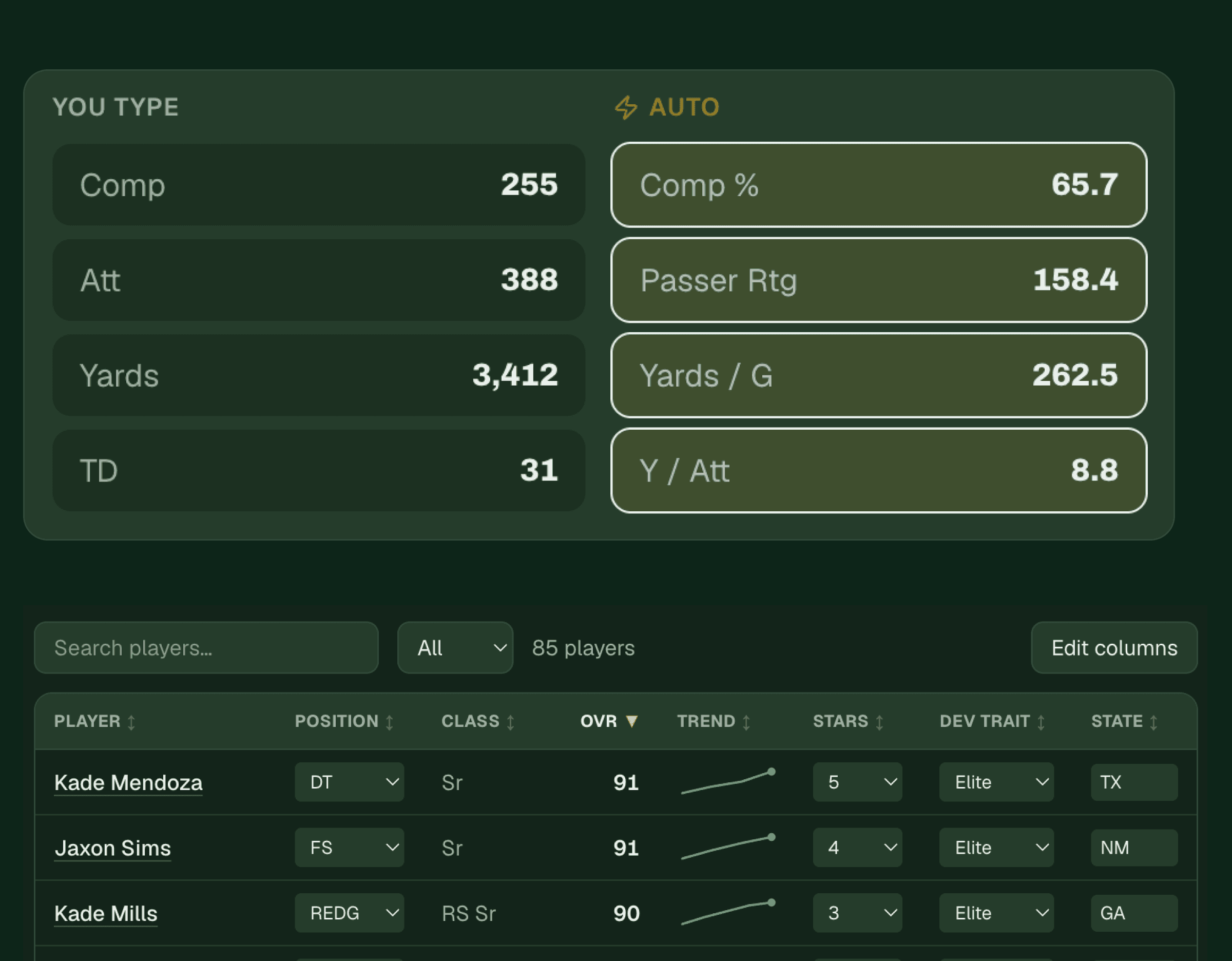Viewport: 1232px width, 961px height.
Task: Change Jaxon Sims' 4 stars dropdown
Action: click(x=857, y=848)
